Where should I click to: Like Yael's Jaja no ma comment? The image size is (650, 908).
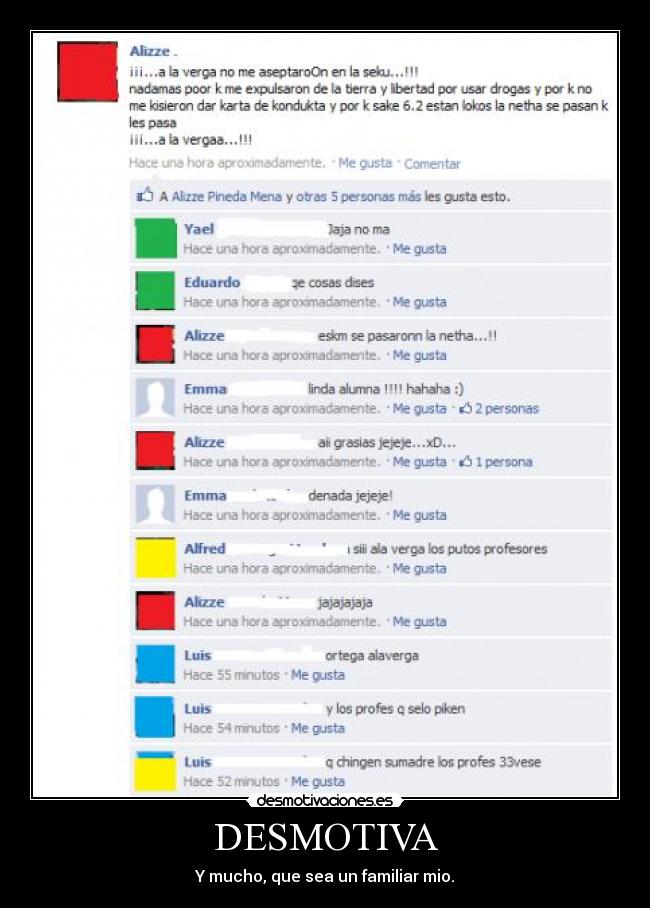[x=419, y=249]
